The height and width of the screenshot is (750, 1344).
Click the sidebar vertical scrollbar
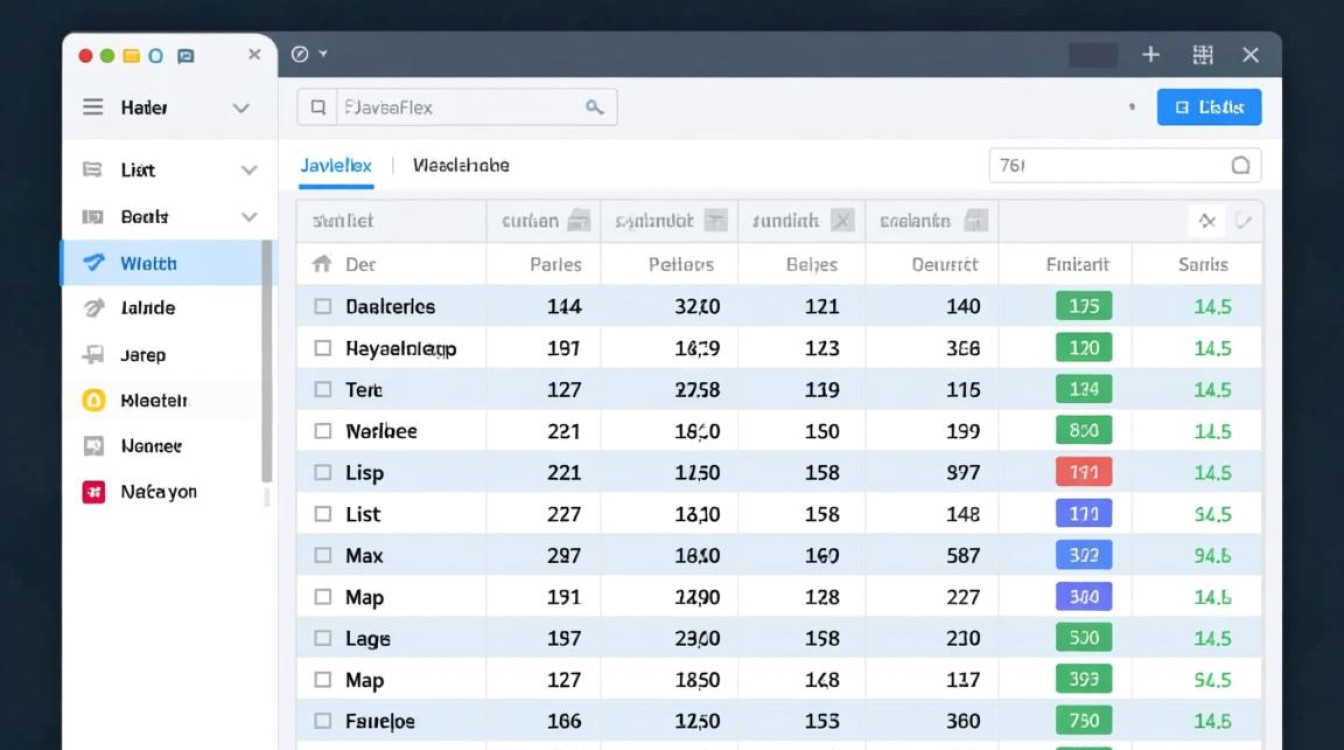point(266,362)
